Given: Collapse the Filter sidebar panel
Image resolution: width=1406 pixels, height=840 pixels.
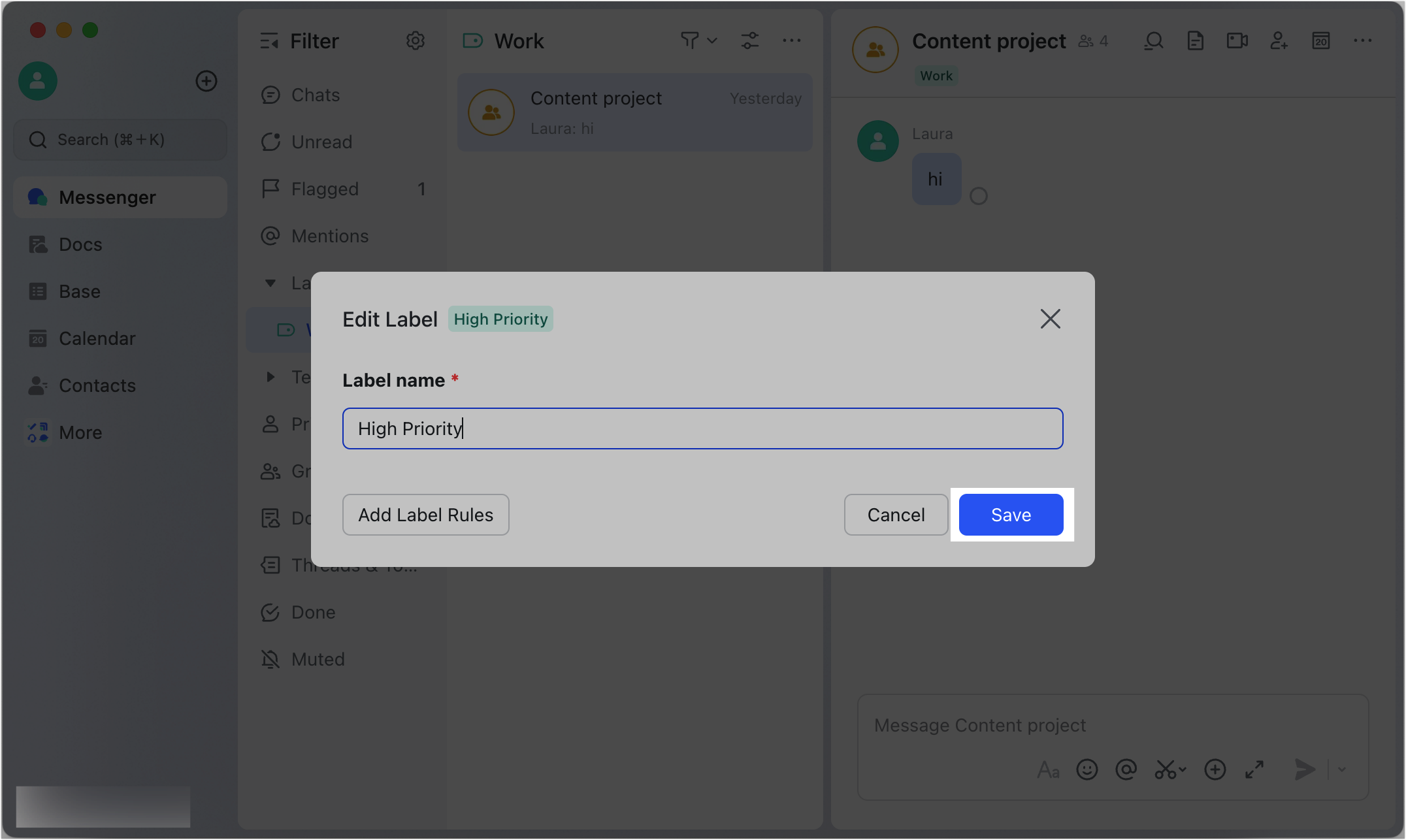Looking at the screenshot, I should 269,41.
